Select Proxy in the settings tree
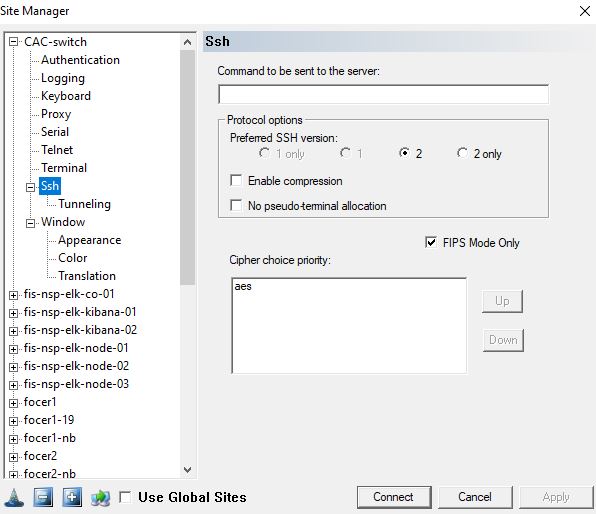The image size is (596, 514). 56,114
